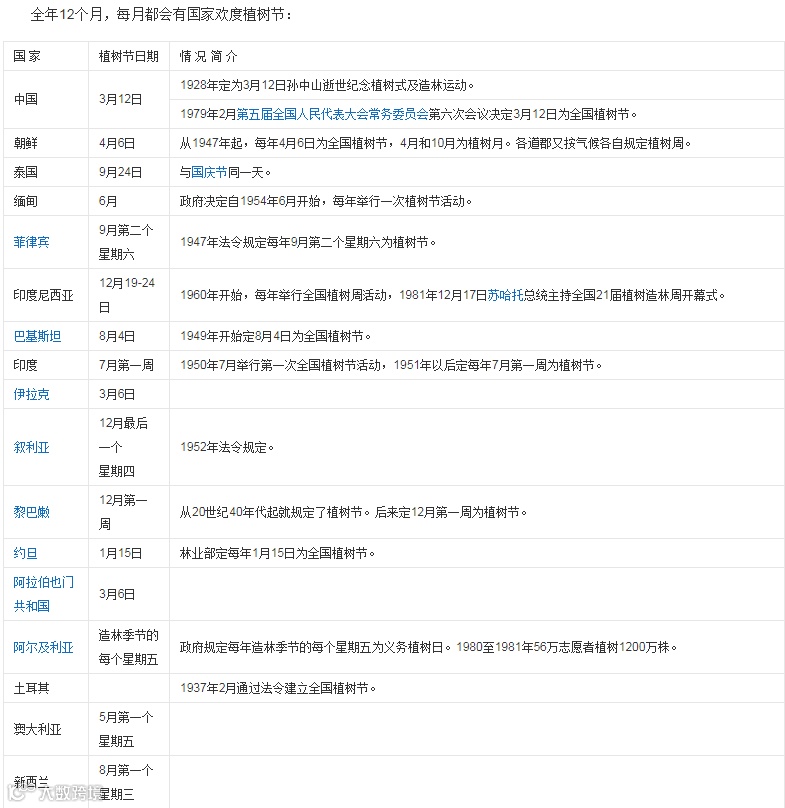Select the 政府决定自1954年6月开始 description

[326, 201]
